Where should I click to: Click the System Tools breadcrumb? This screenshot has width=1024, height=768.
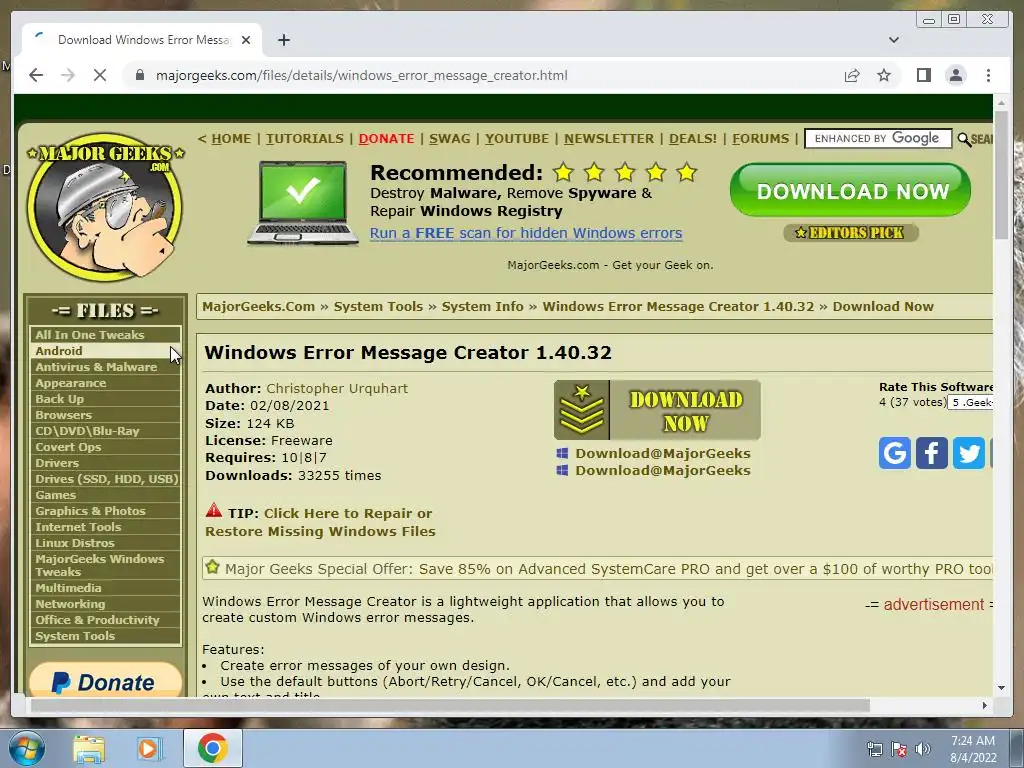378,306
